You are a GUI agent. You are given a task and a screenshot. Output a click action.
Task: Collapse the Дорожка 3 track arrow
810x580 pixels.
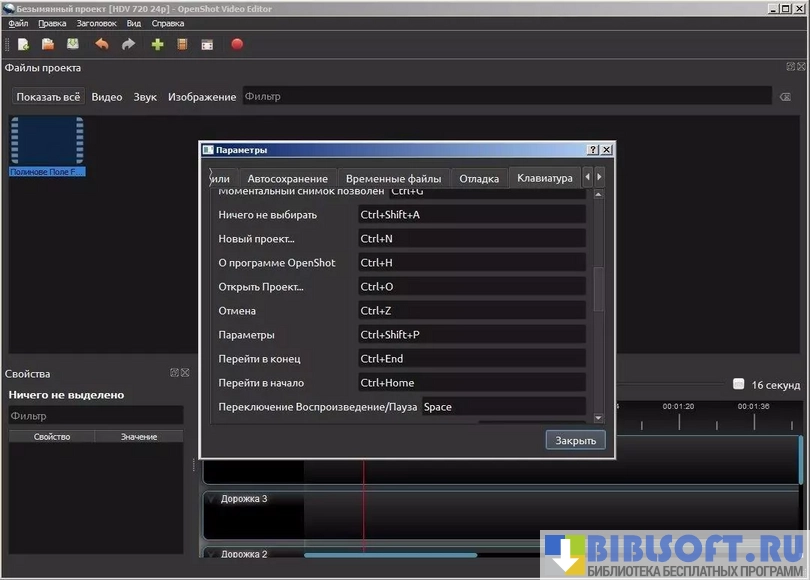(211, 499)
